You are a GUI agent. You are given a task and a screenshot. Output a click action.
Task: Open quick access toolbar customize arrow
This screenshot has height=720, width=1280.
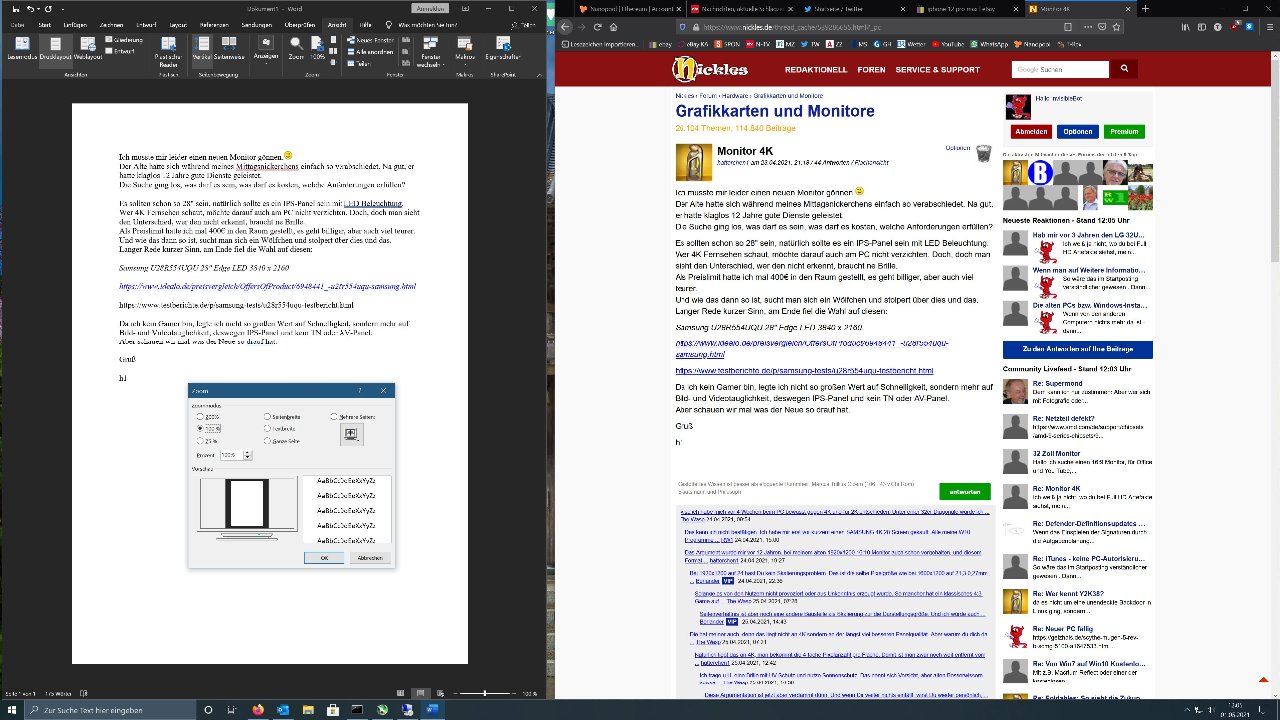pos(62,8)
